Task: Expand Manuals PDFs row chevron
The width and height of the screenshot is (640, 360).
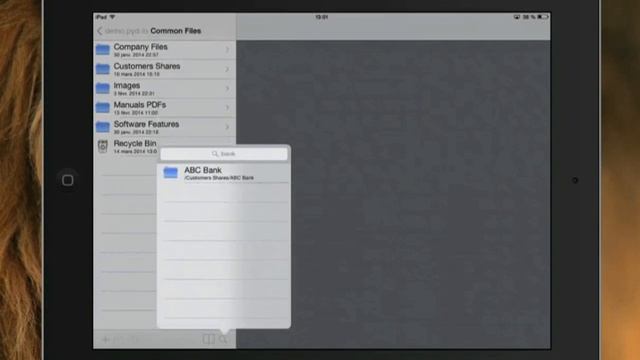Action: pos(227,108)
